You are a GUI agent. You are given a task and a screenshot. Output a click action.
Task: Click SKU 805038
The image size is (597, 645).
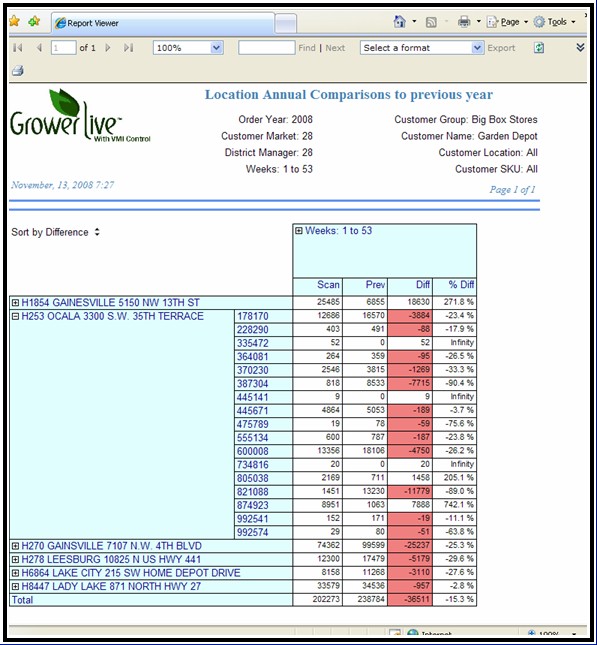[253, 478]
